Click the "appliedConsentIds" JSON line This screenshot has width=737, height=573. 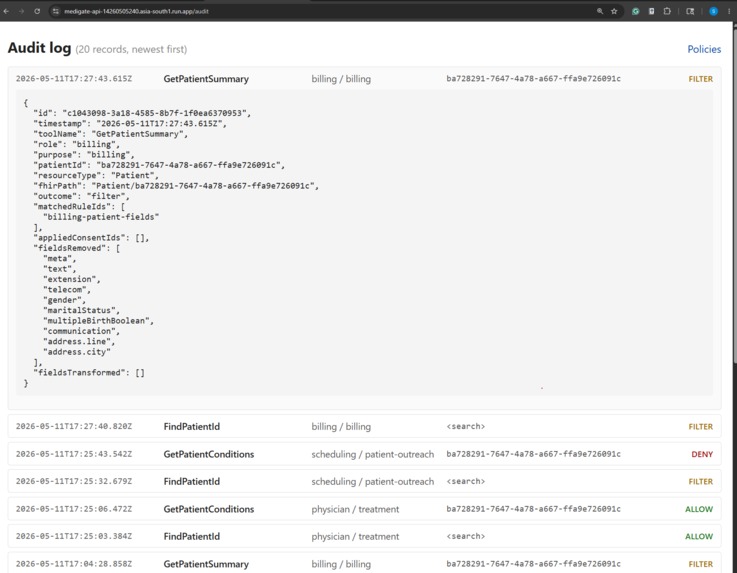[x=91, y=238]
